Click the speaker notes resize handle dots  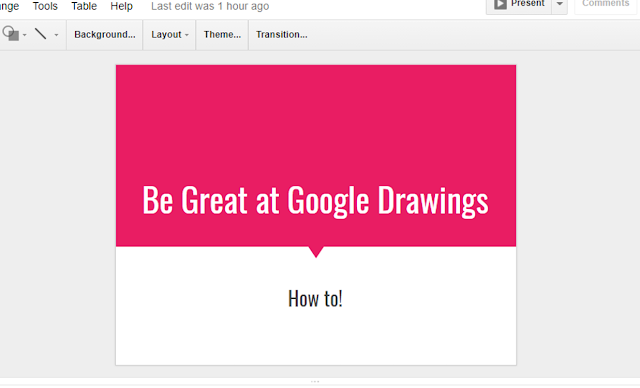click(315, 381)
